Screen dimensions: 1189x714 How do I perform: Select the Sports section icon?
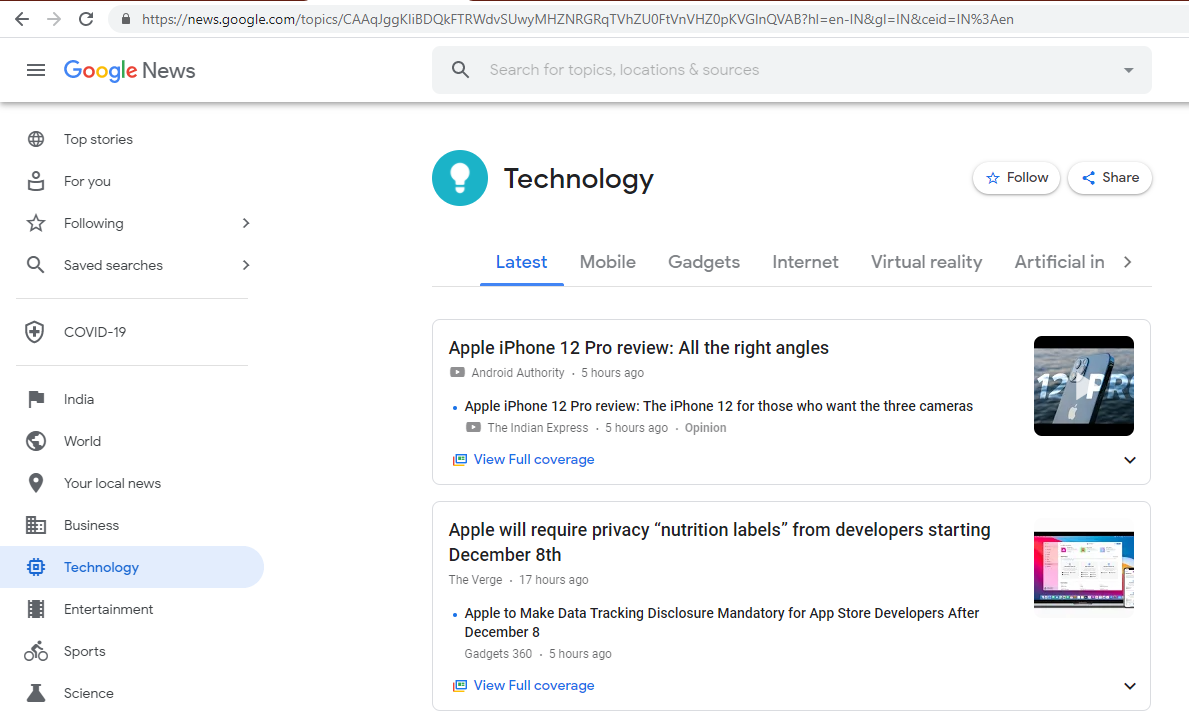pyautogui.click(x=35, y=651)
